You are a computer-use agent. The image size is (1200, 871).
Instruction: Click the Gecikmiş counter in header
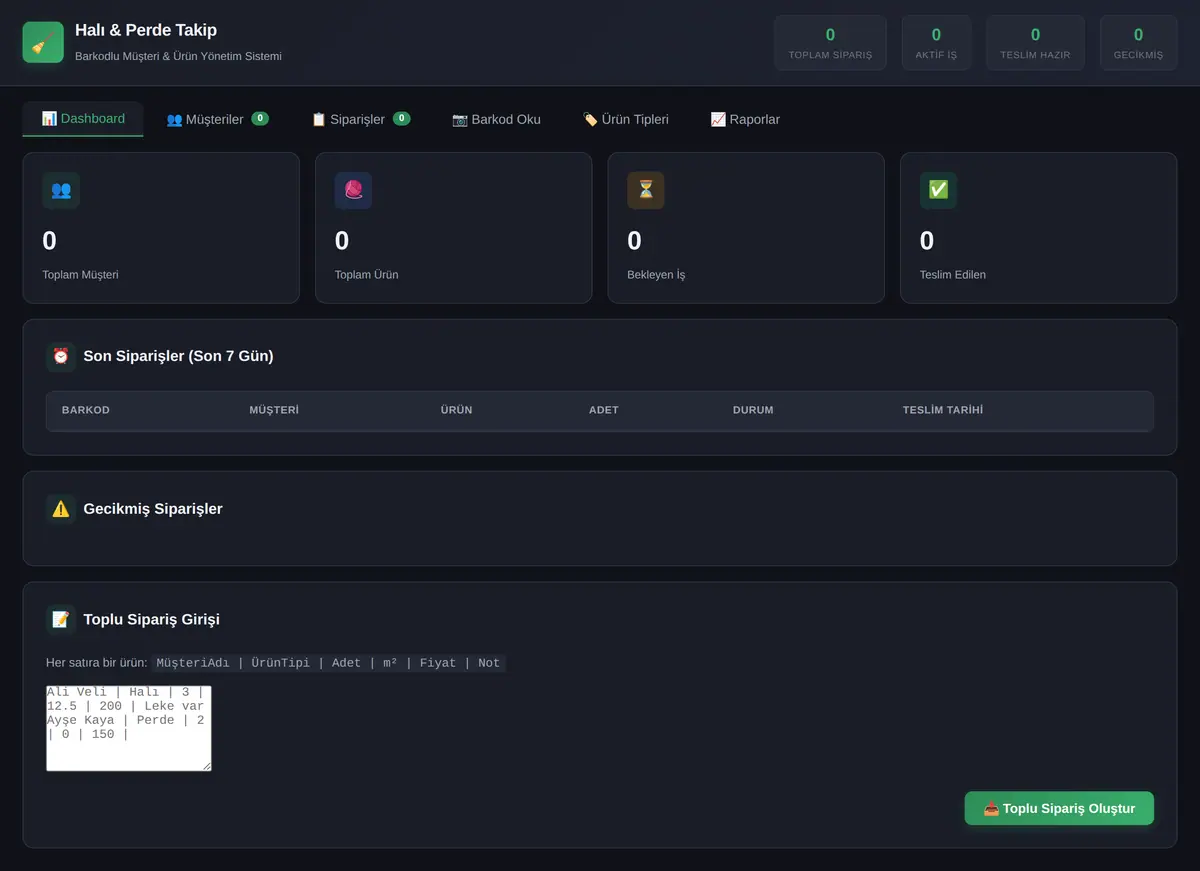pos(1138,43)
